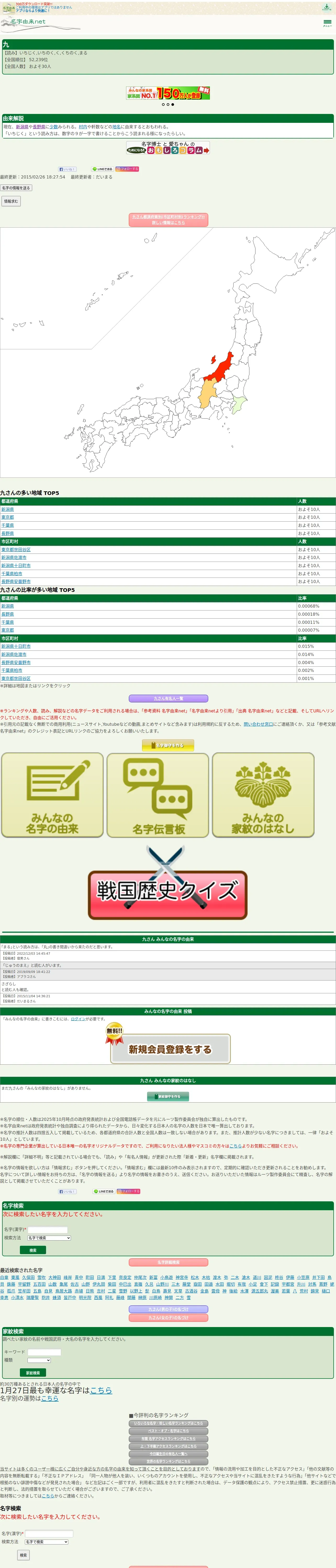Image resolution: width=336 pixels, height=1568 pixels.
Task: Click the app download arrow icon
Action: pyautogui.click(x=327, y=7)
